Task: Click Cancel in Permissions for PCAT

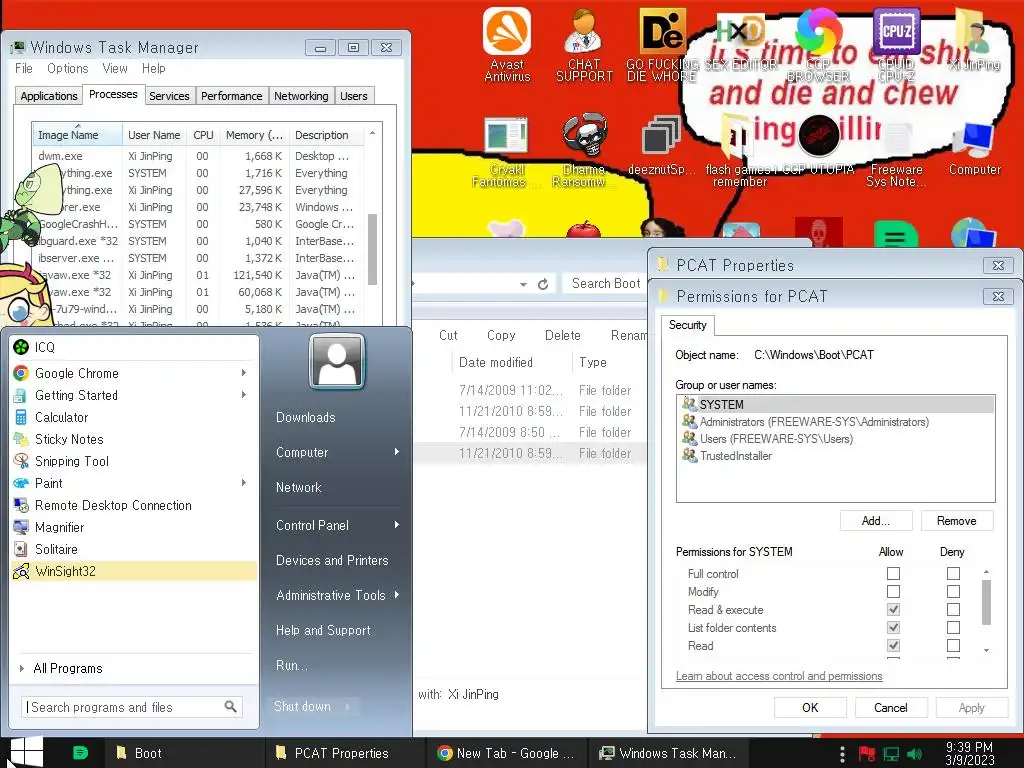Action: tap(891, 707)
